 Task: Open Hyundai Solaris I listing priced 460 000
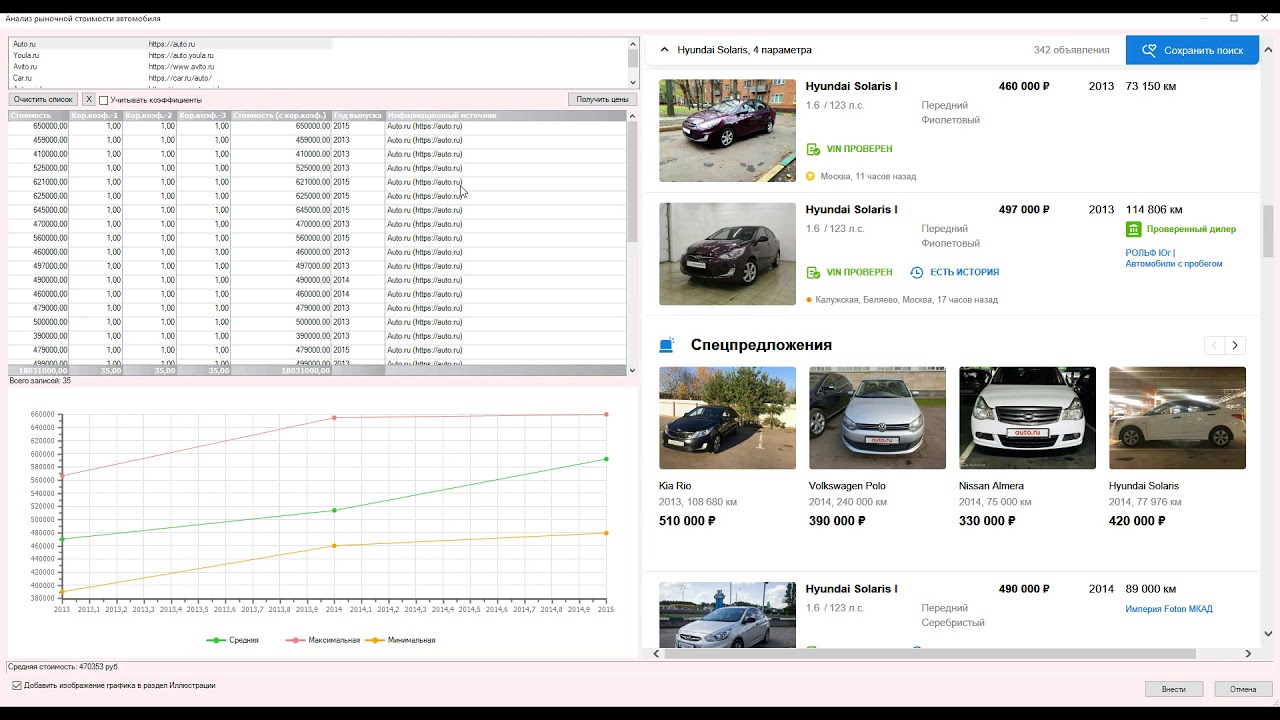[851, 87]
